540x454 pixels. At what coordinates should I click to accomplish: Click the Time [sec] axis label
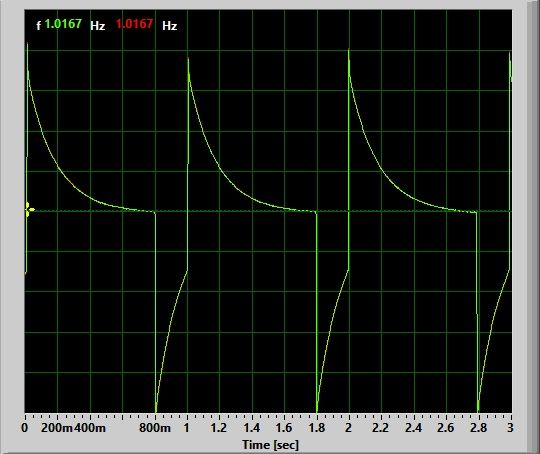coord(270,444)
